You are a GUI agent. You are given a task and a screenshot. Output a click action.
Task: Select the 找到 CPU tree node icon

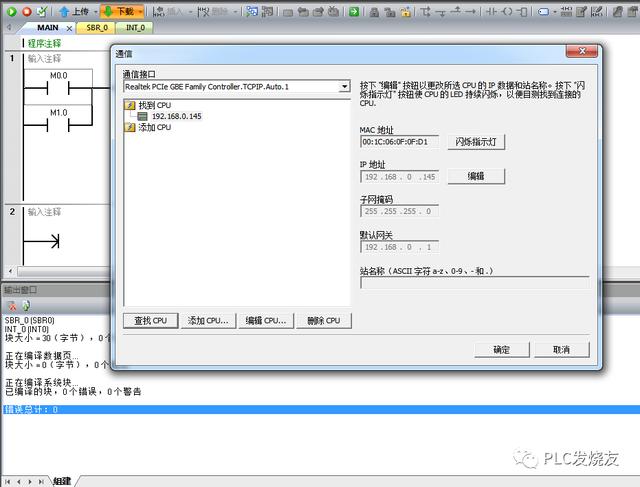(x=130, y=105)
